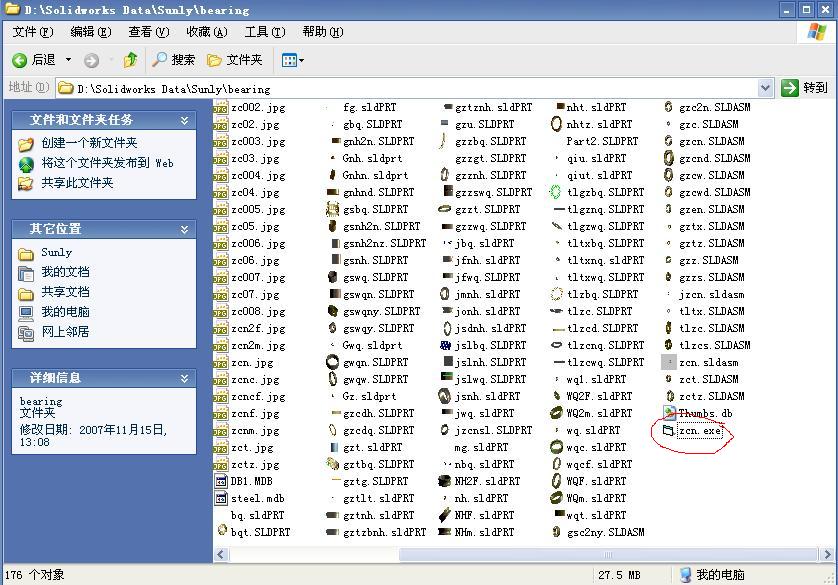Open the 查看(V) menu
The width and height of the screenshot is (838, 585).
click(149, 32)
